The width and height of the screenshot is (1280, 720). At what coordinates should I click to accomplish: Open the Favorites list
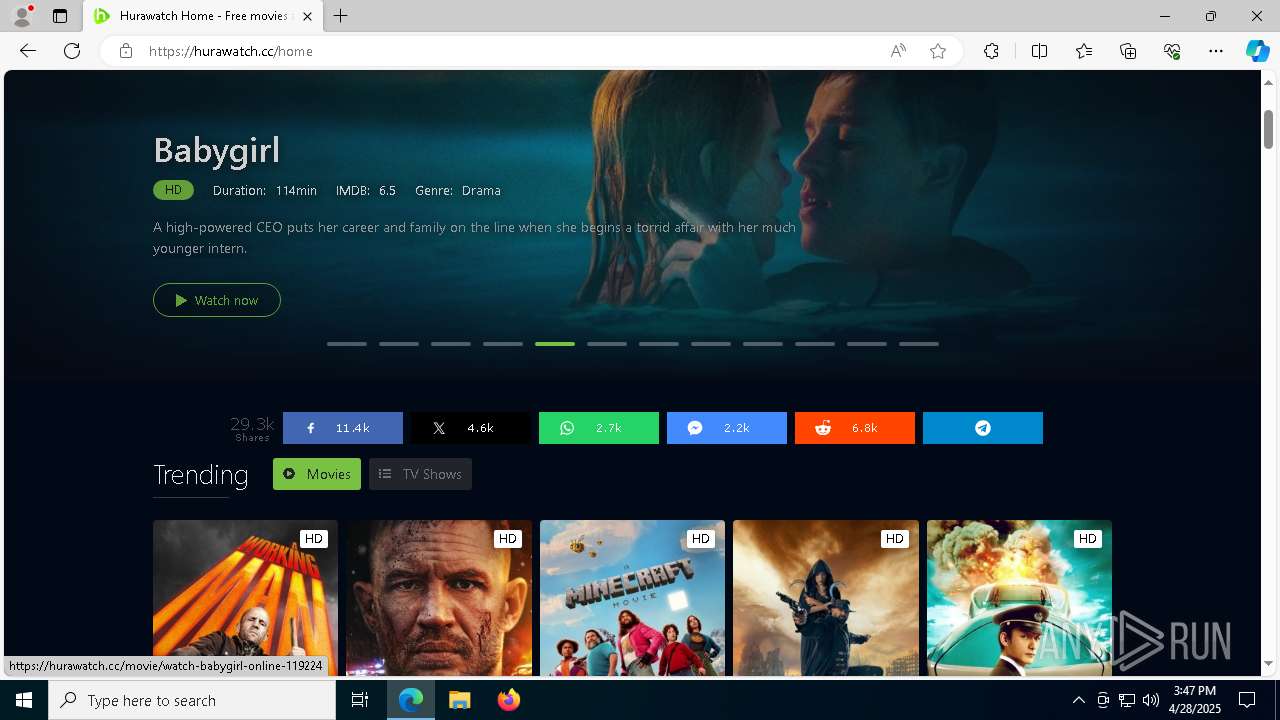point(1084,51)
